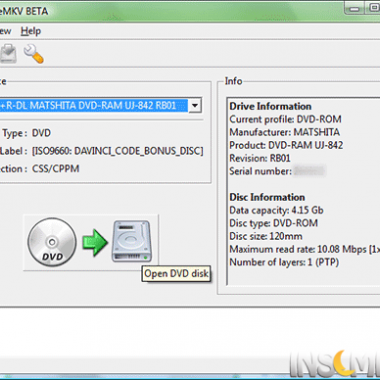
Task: Click the Data capacity: 4.15 Gb line
Action: click(x=276, y=210)
